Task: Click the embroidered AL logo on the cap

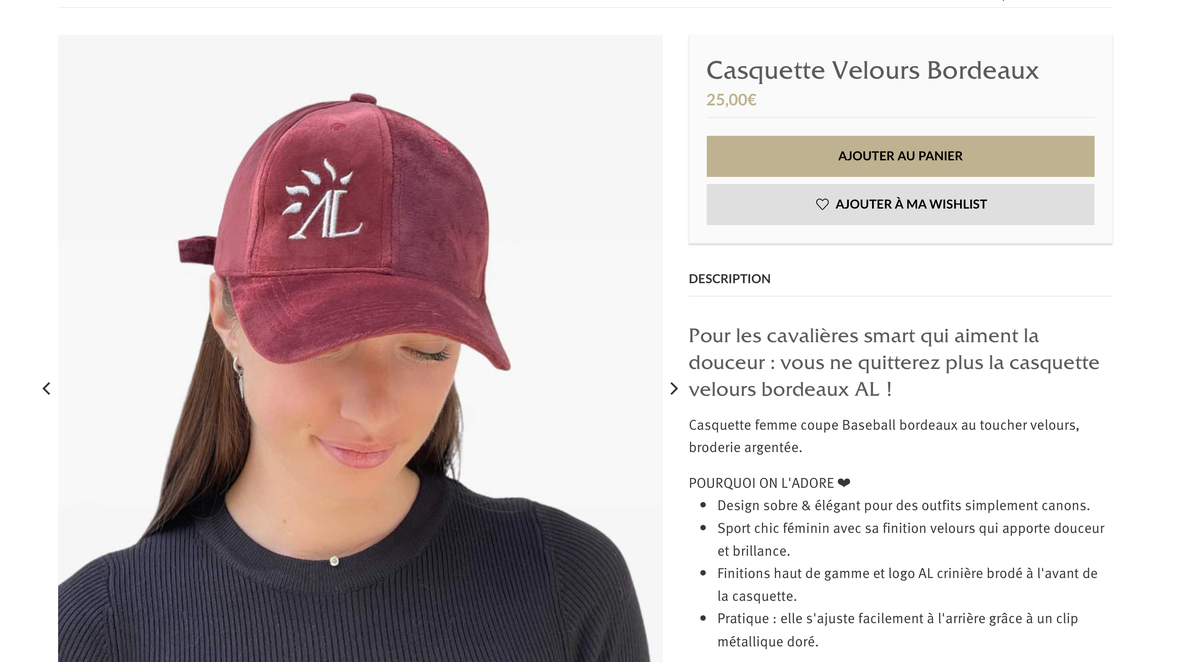Action: coord(320,200)
